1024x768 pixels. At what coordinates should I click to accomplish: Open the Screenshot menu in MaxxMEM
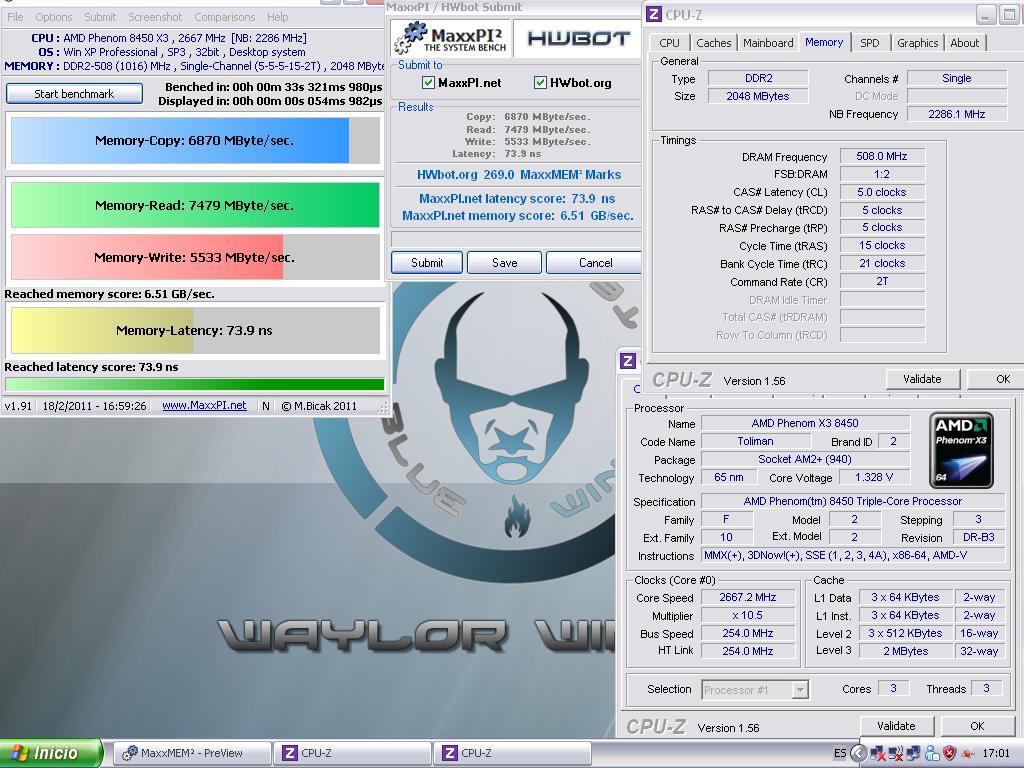pos(155,17)
